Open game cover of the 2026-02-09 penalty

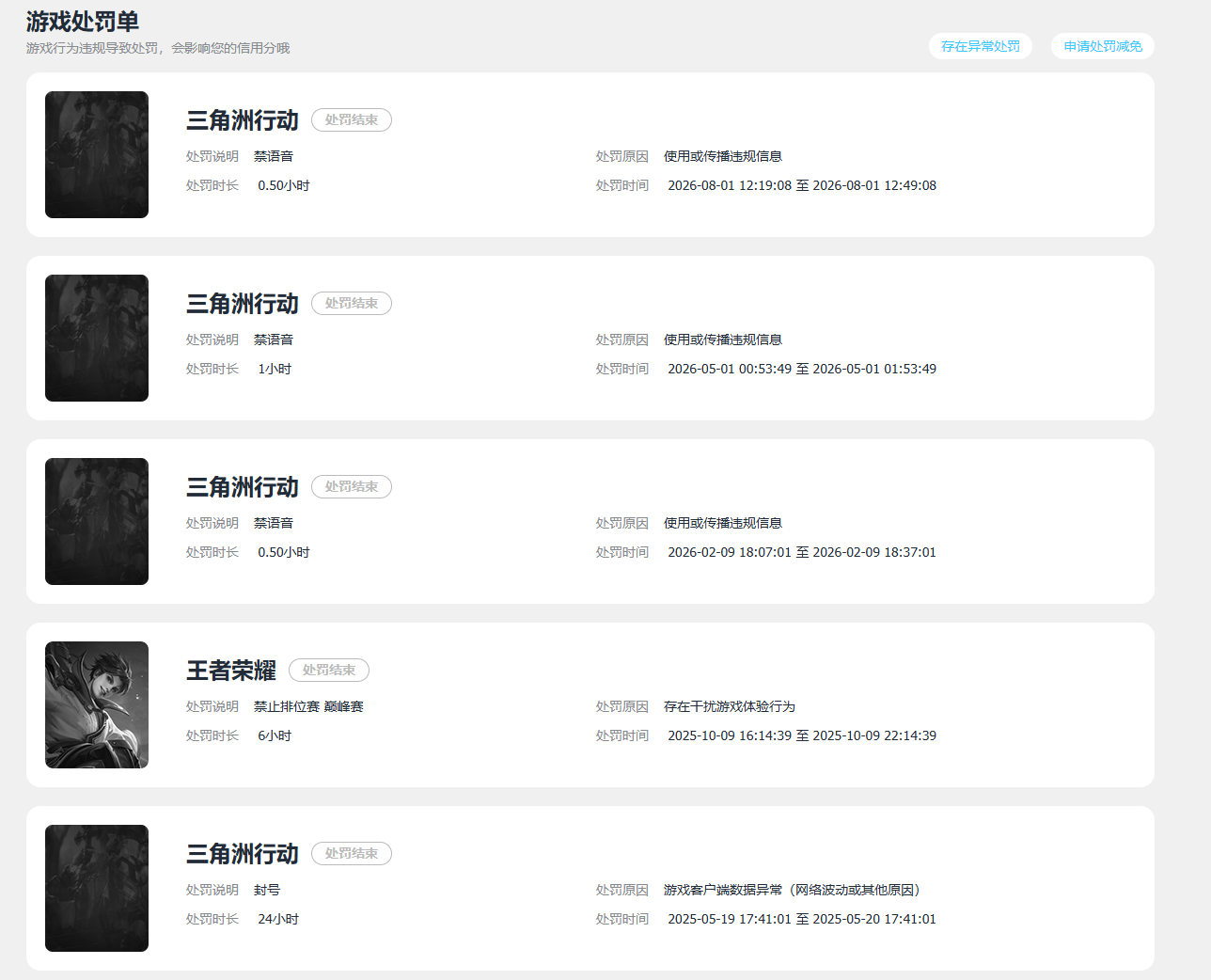pyautogui.click(x=97, y=521)
